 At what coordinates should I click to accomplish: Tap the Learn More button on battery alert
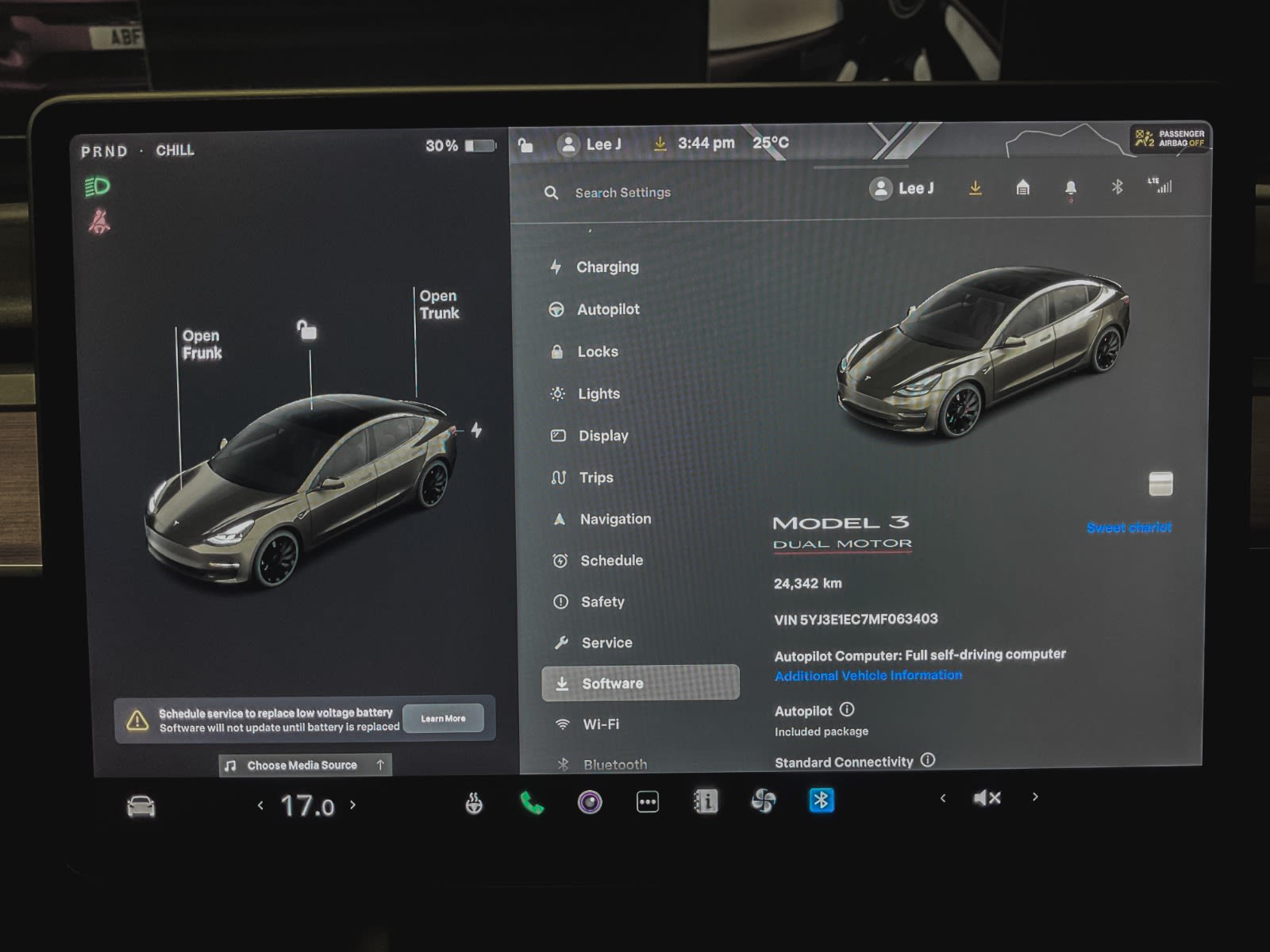(443, 719)
